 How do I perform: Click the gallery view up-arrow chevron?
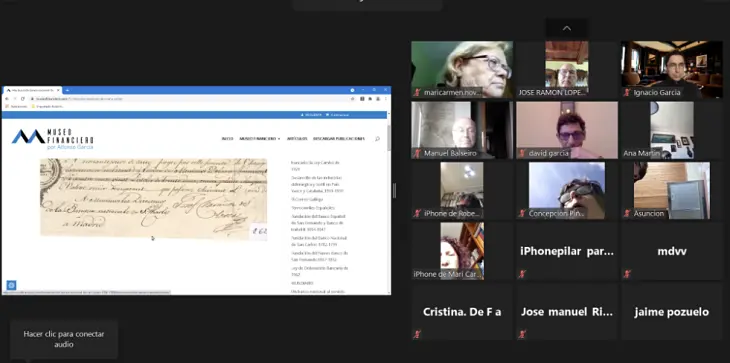tap(567, 28)
